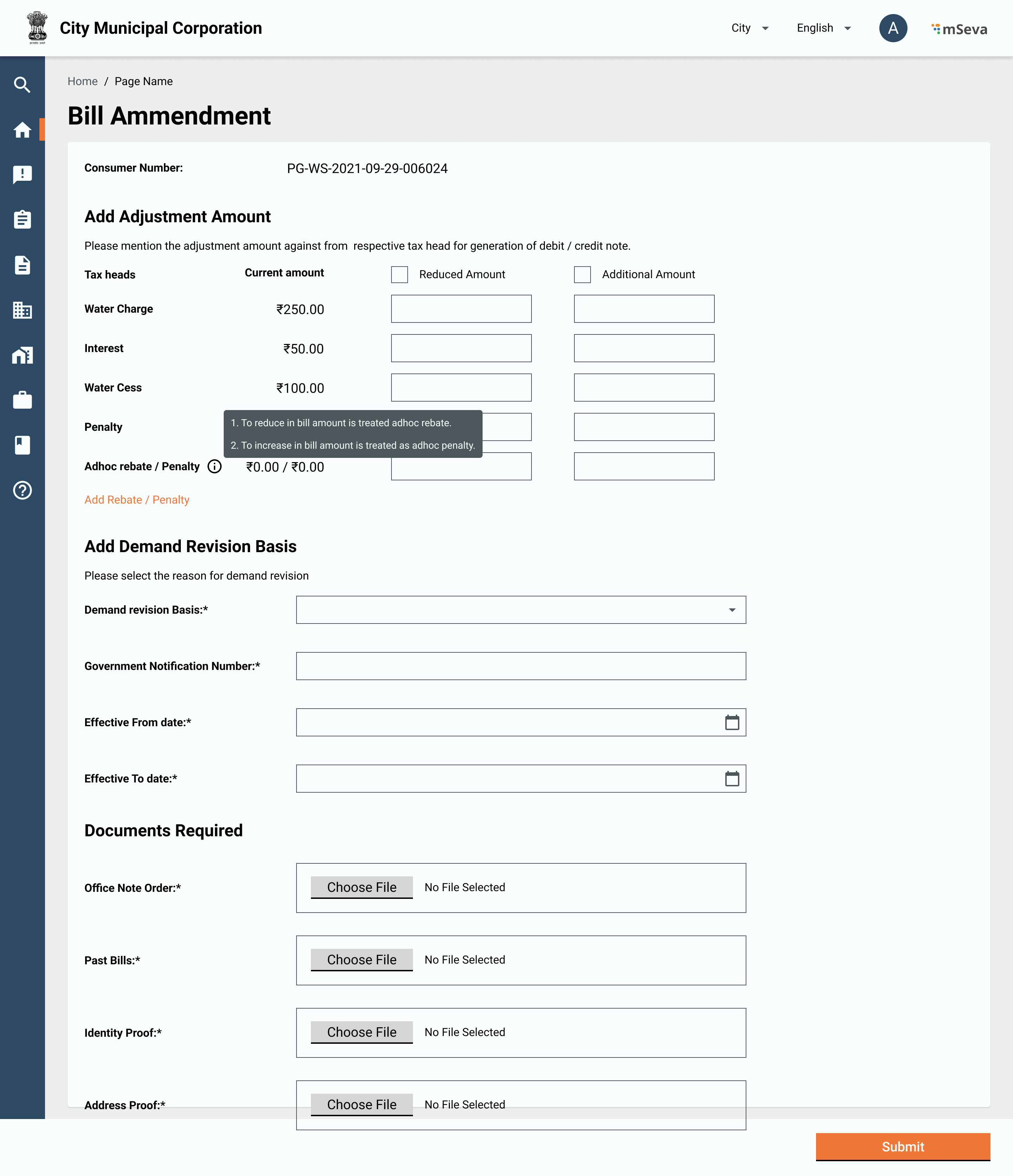Open Effective To date calendar picker

pyautogui.click(x=732, y=779)
